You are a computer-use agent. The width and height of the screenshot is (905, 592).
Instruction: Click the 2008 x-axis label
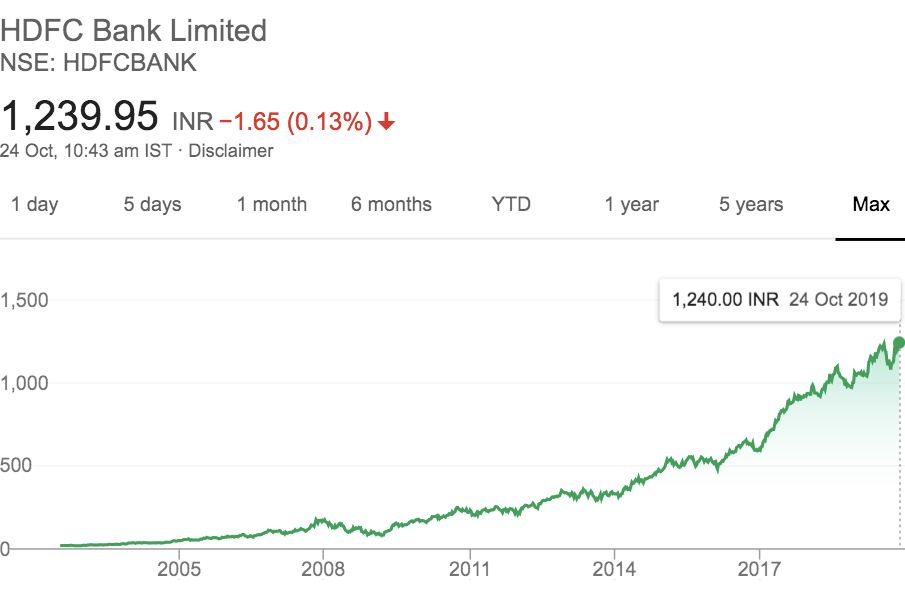324,570
